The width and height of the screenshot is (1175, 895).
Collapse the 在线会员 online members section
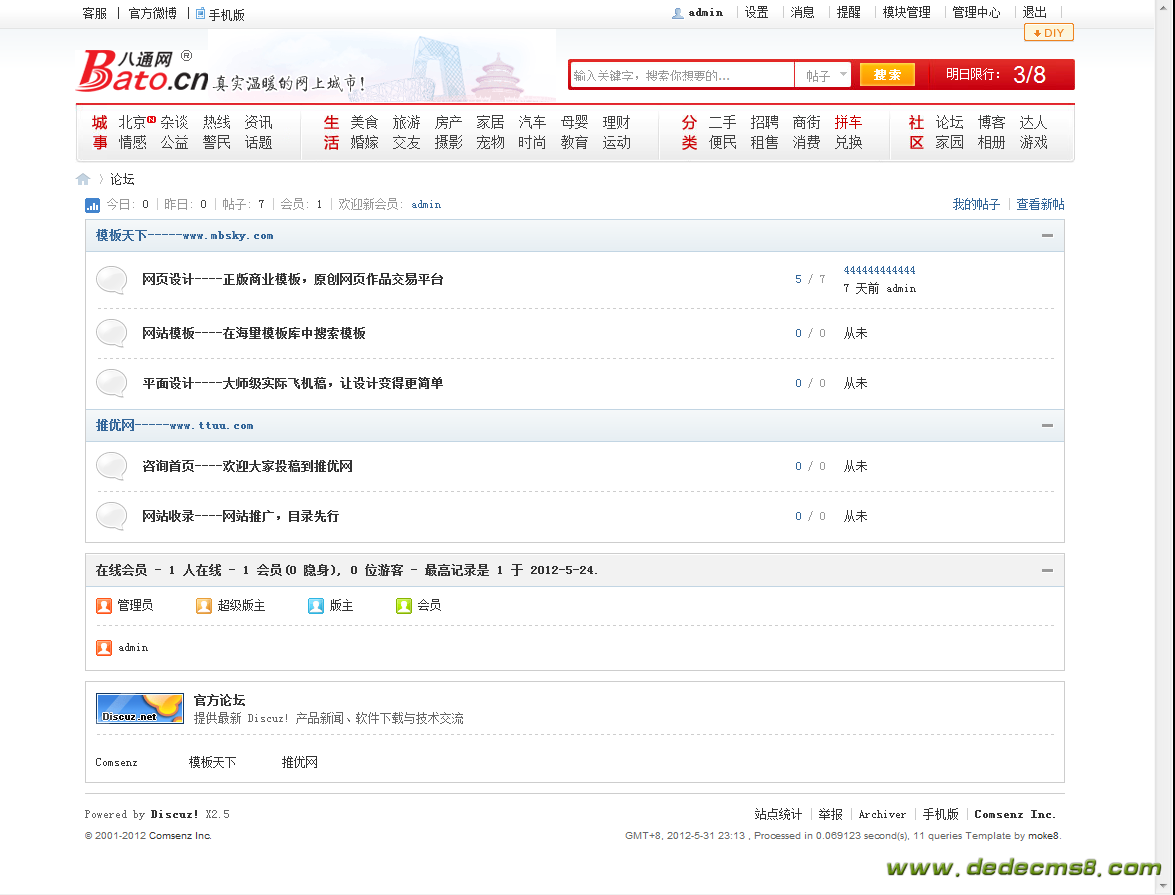tap(1047, 570)
